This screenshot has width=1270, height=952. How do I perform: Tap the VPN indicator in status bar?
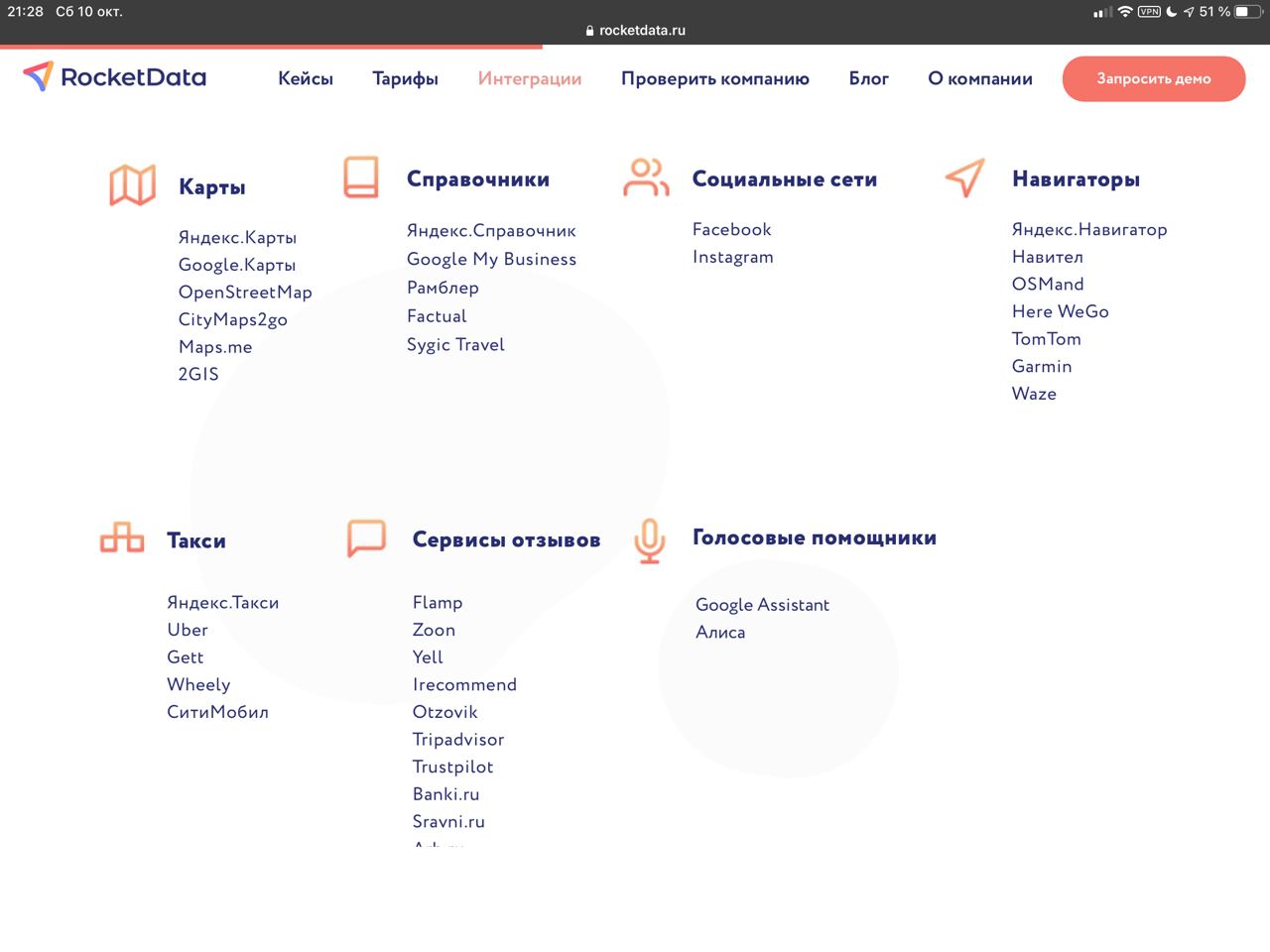(1149, 12)
